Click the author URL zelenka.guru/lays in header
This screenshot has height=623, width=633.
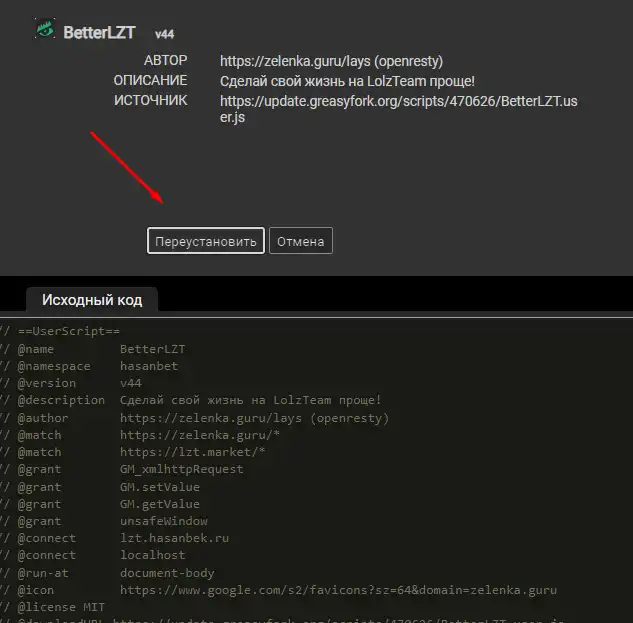pyautogui.click(x=331, y=61)
